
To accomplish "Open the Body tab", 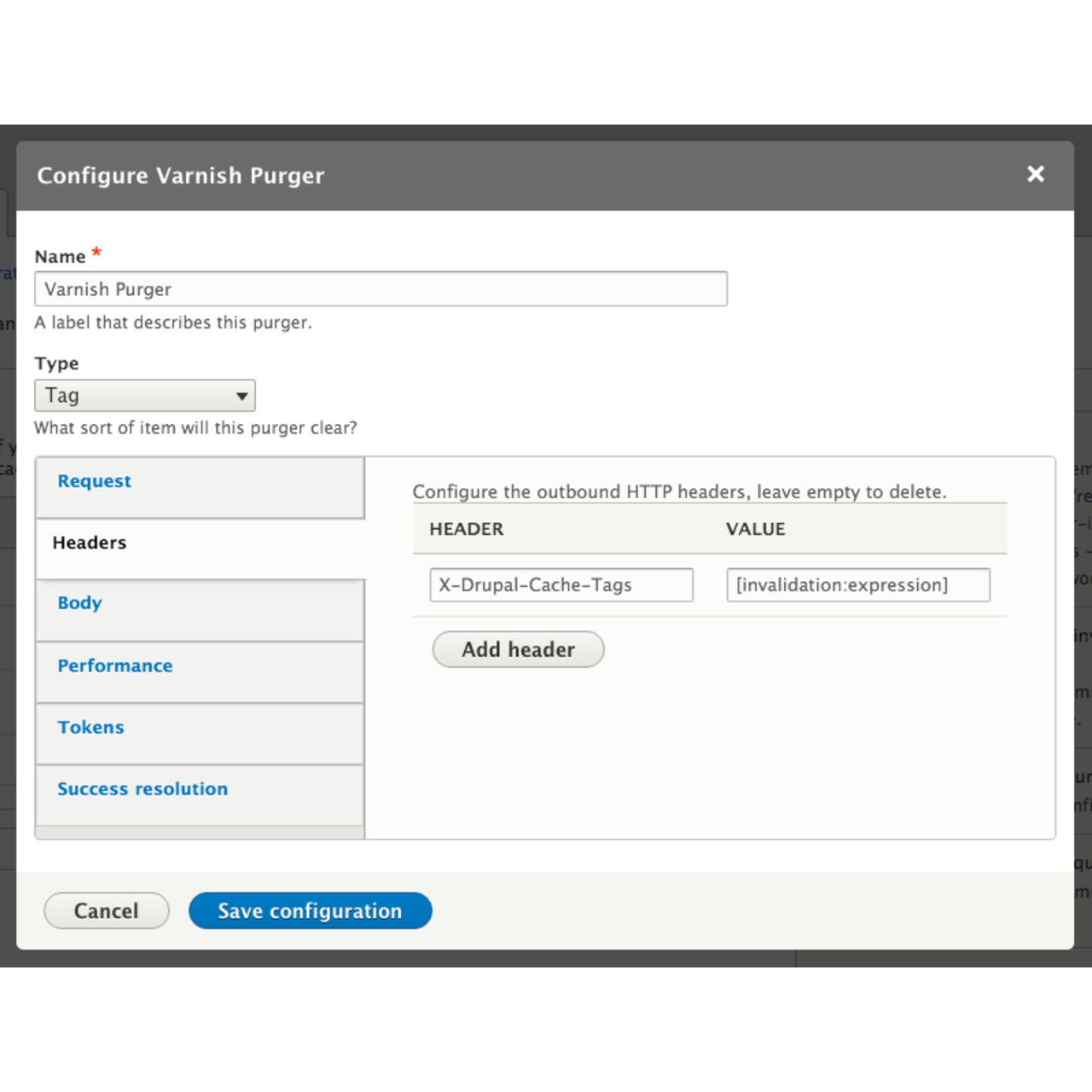I will [x=79, y=603].
